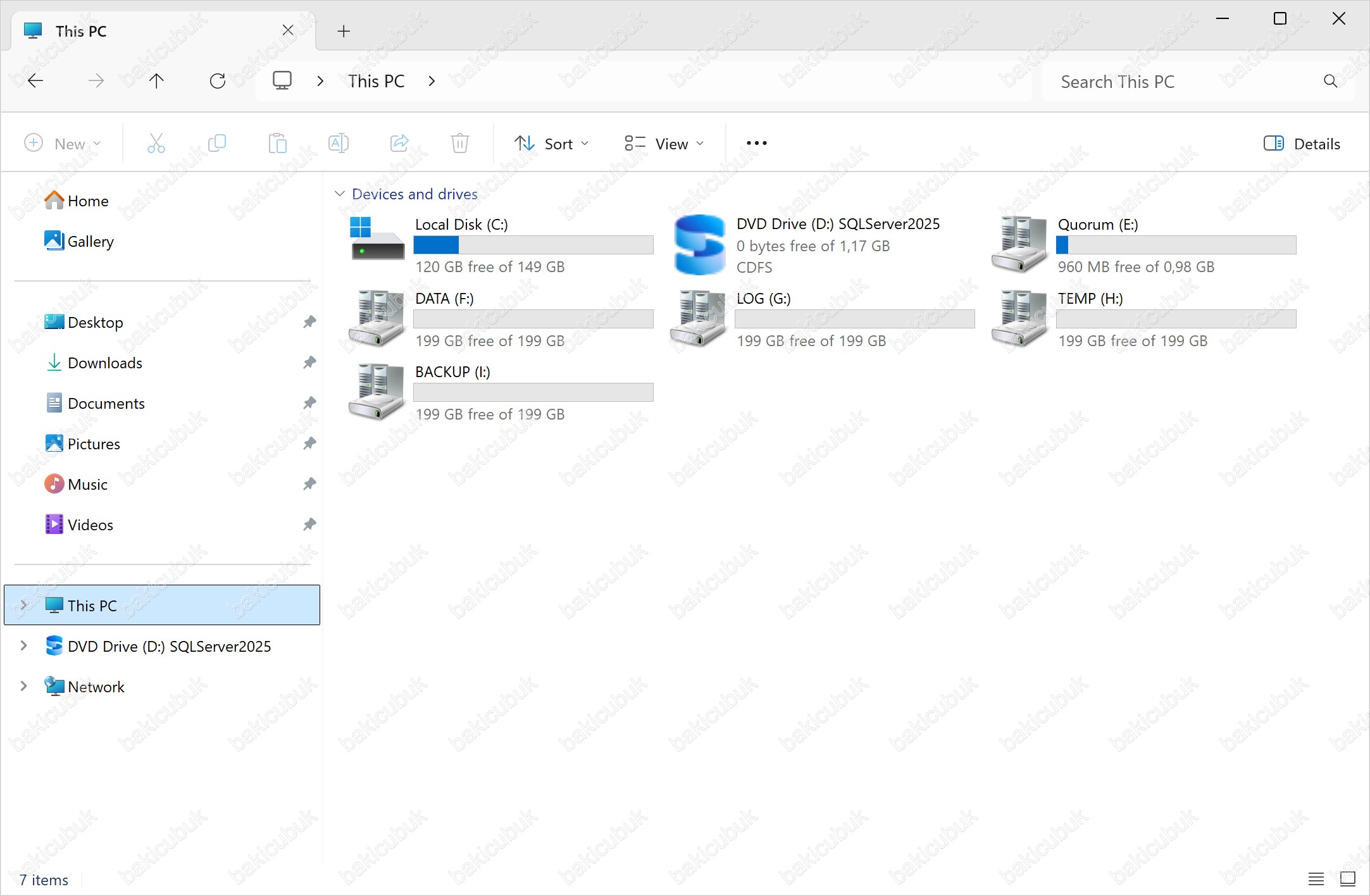Switch to large icons view in status bar
Viewport: 1370px width, 896px height.
pos(1347,879)
